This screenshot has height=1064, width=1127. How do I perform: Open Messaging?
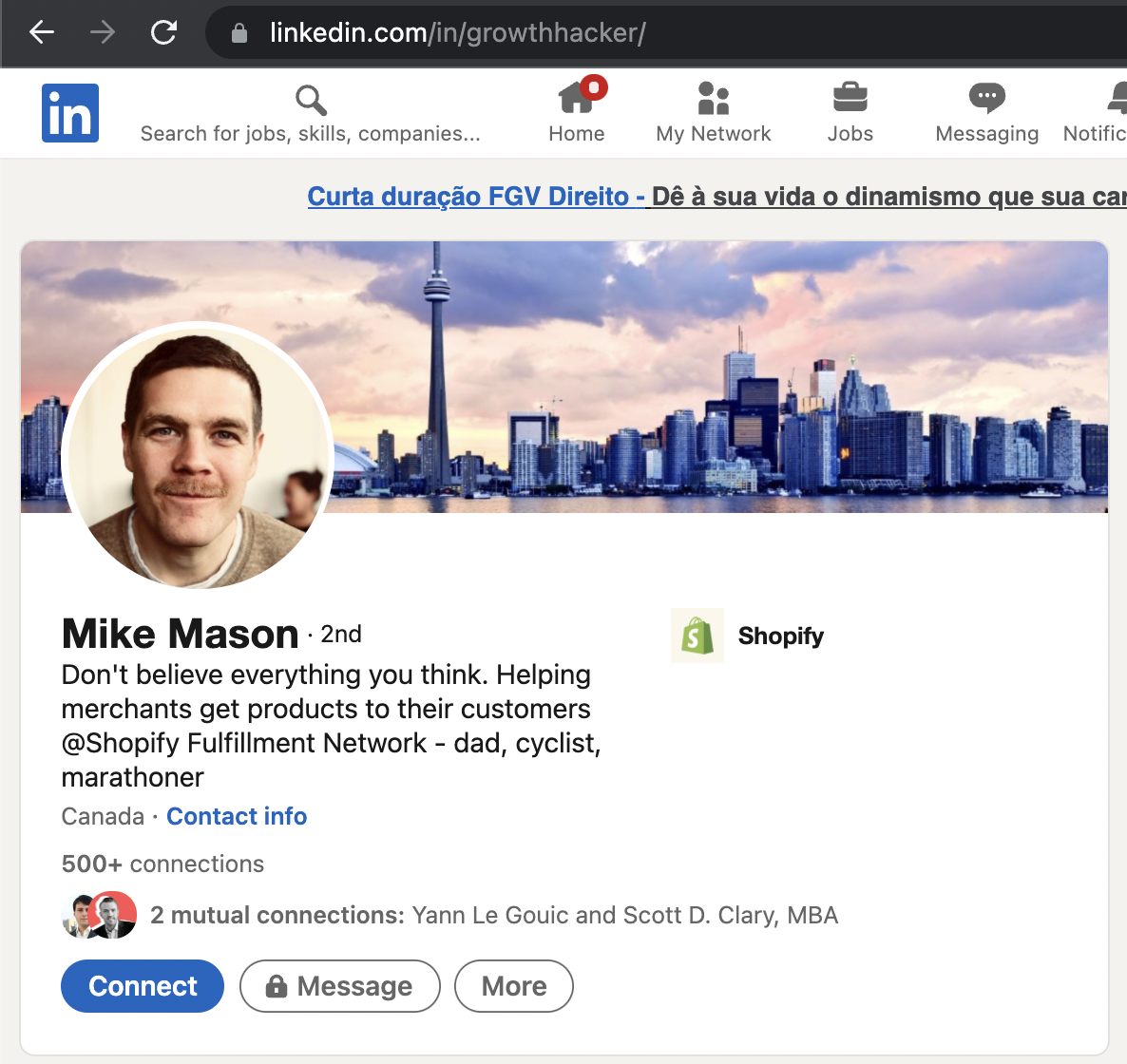point(986,111)
